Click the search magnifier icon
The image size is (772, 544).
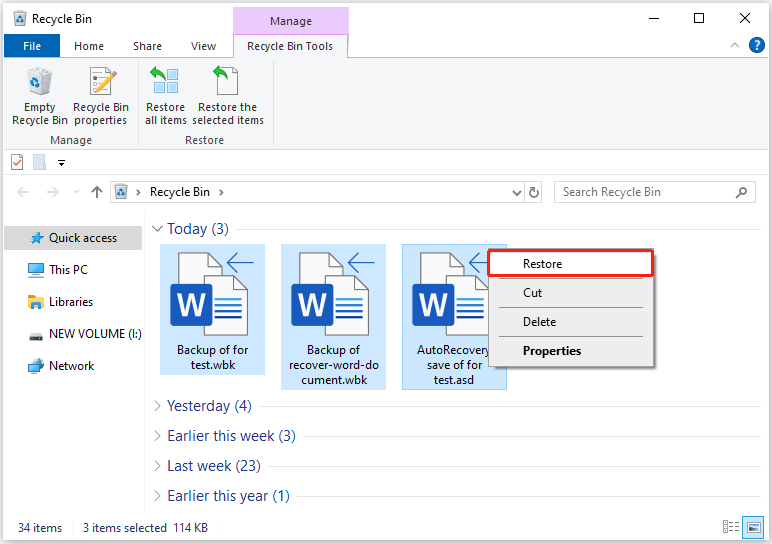click(741, 192)
